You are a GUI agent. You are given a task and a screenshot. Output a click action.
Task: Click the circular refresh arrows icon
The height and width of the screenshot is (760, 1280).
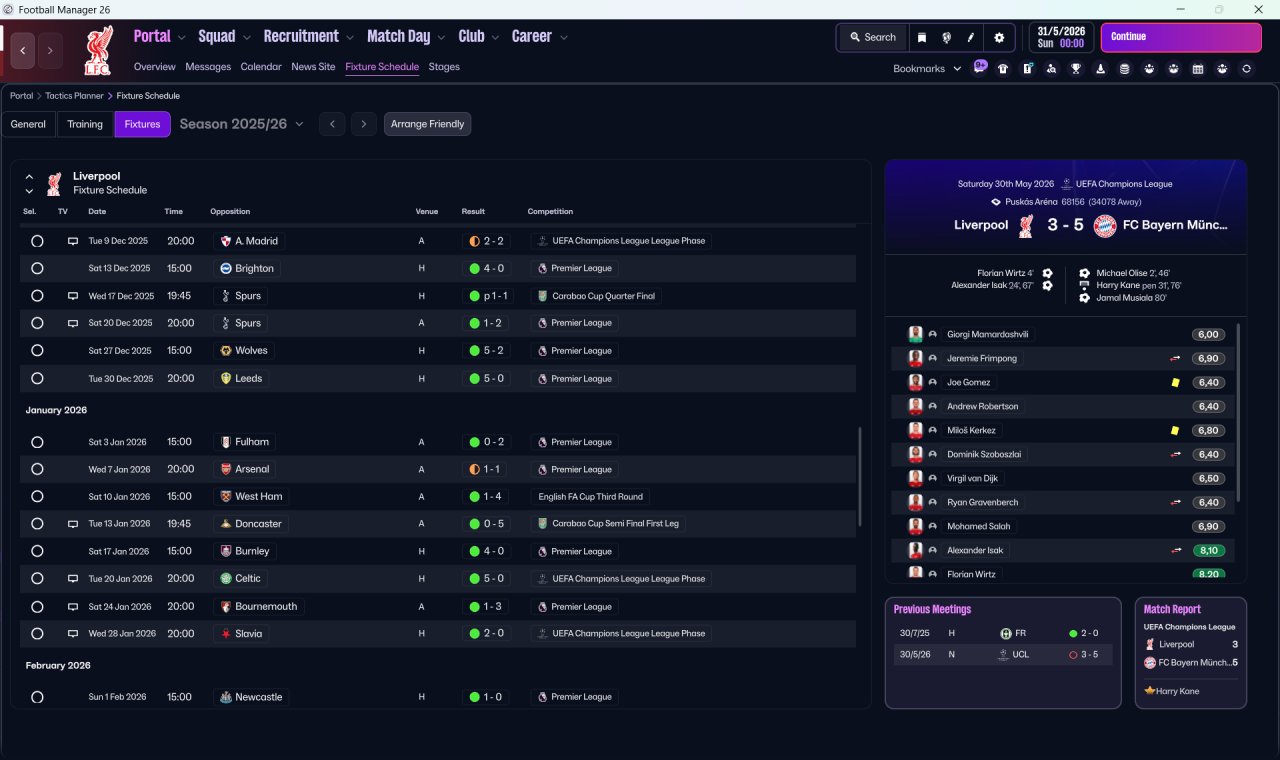point(1246,69)
